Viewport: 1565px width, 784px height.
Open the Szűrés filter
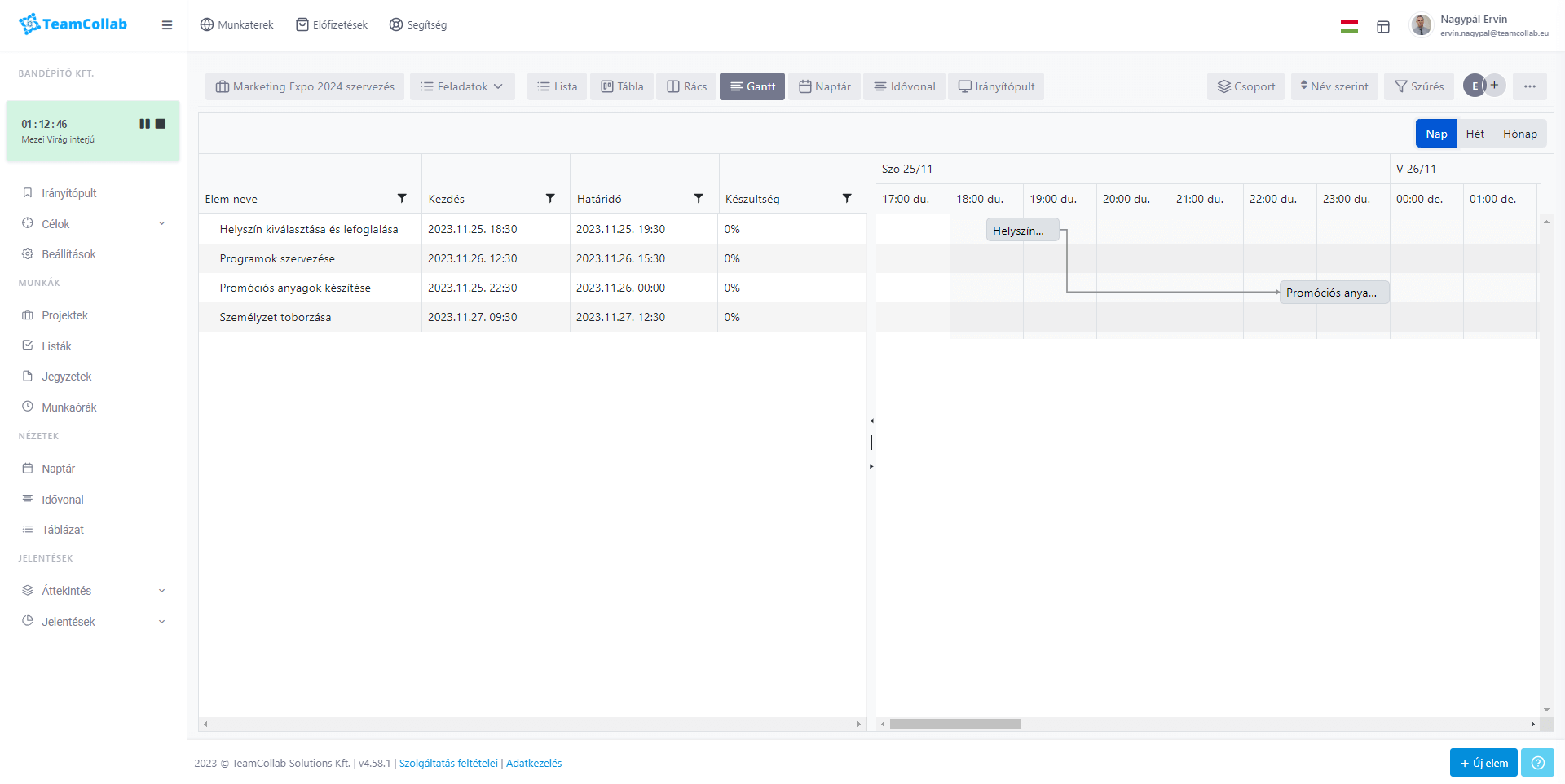pyautogui.click(x=1419, y=86)
